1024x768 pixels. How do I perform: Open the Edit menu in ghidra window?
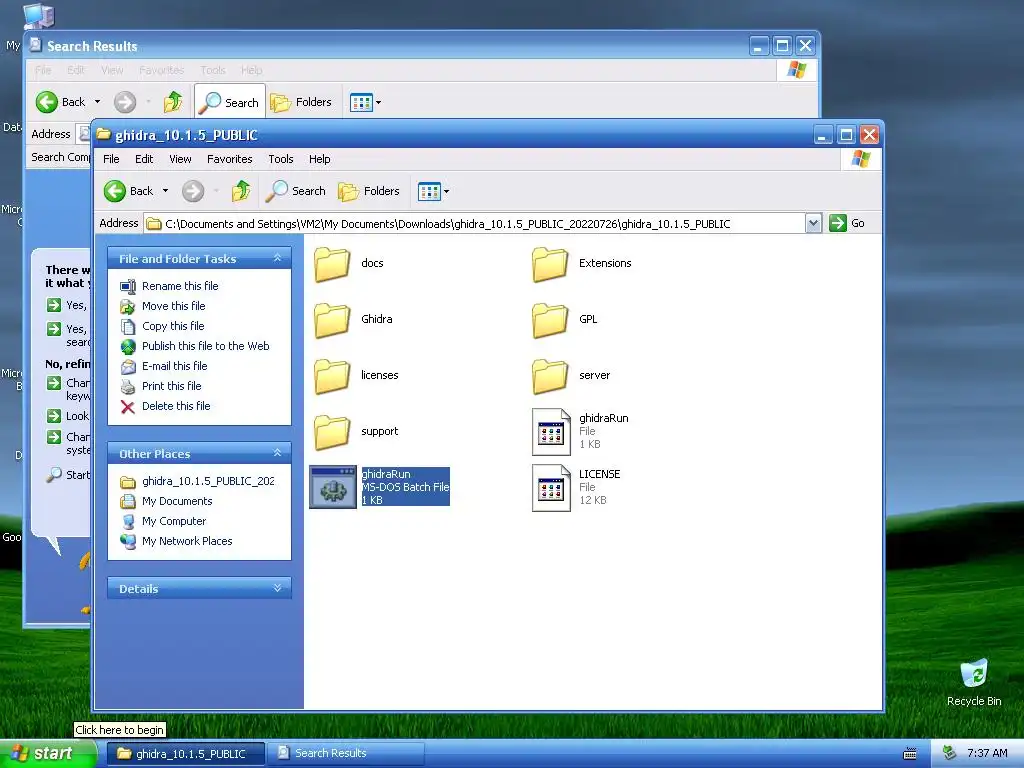144,159
